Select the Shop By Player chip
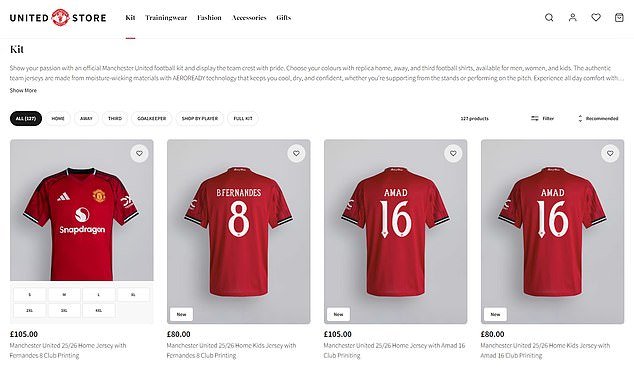Image resolution: width=634 pixels, height=368 pixels. tap(200, 118)
